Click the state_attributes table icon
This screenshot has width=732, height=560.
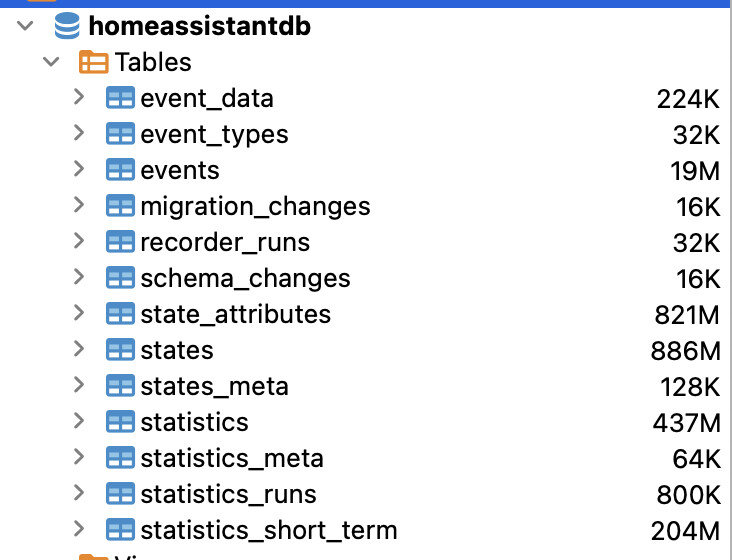pyautogui.click(x=120, y=314)
